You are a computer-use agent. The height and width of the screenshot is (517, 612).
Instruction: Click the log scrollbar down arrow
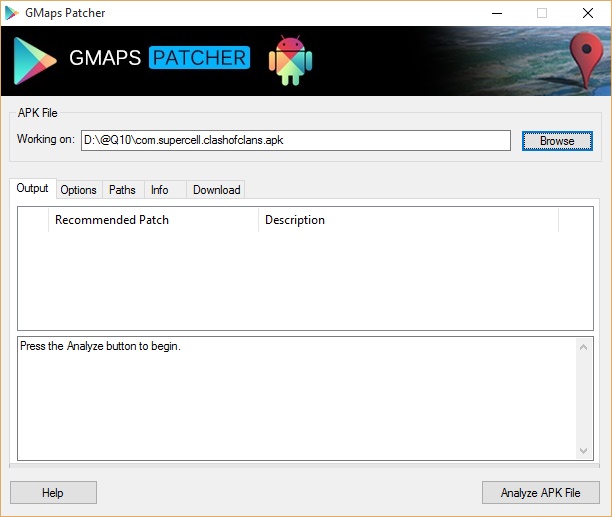click(584, 451)
